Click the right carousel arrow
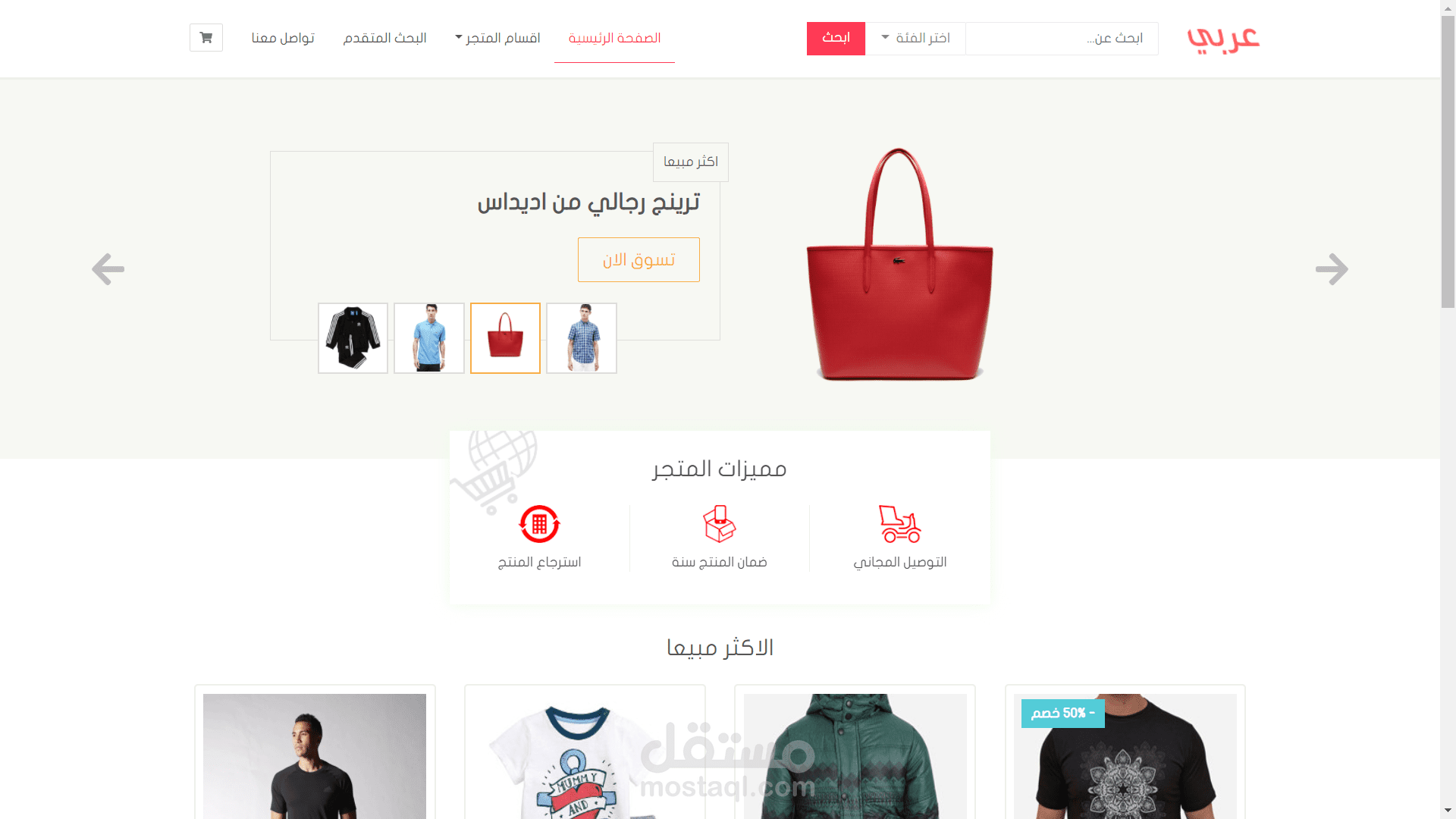Viewport: 1456px width, 819px height. tap(1332, 269)
